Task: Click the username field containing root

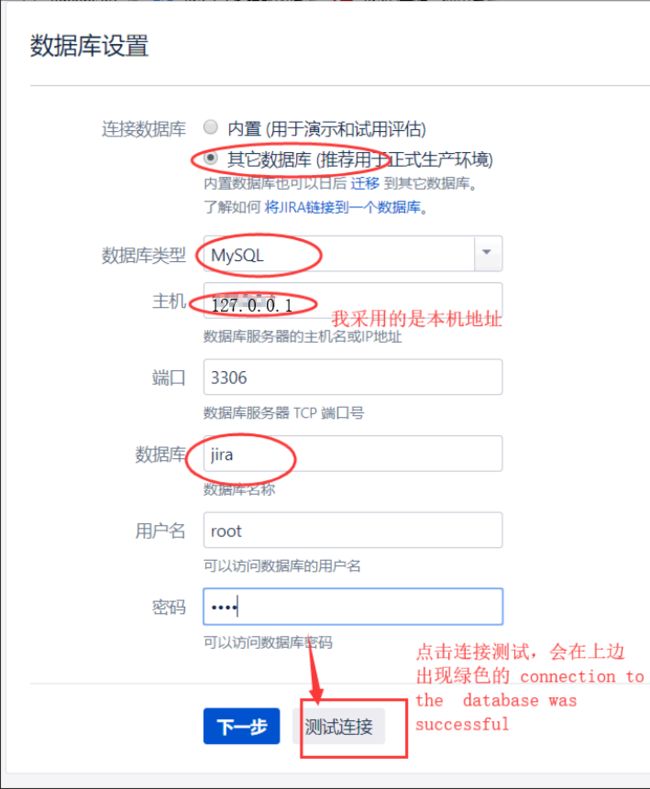Action: coord(353,530)
